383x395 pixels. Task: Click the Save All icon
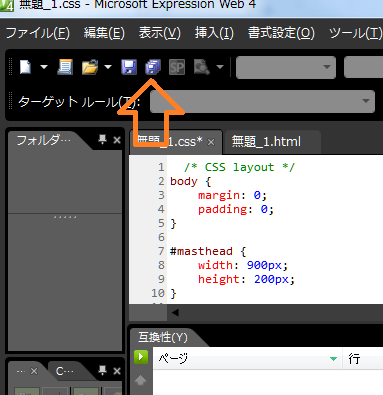pos(153,67)
